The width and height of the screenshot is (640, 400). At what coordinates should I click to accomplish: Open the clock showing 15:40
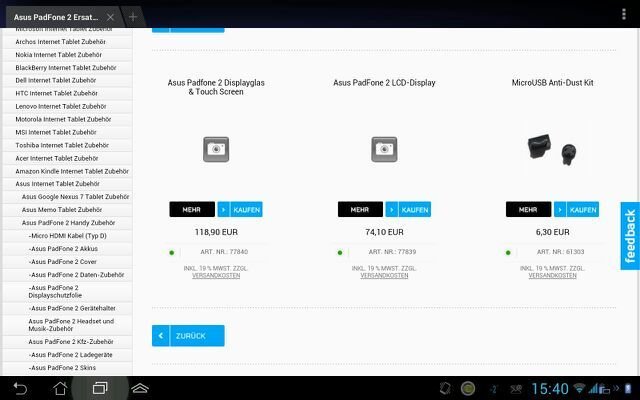(550, 388)
